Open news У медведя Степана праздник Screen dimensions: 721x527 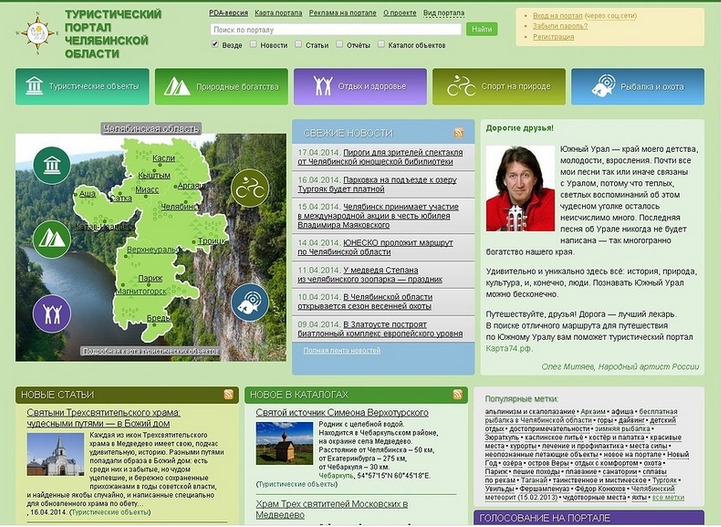point(370,275)
